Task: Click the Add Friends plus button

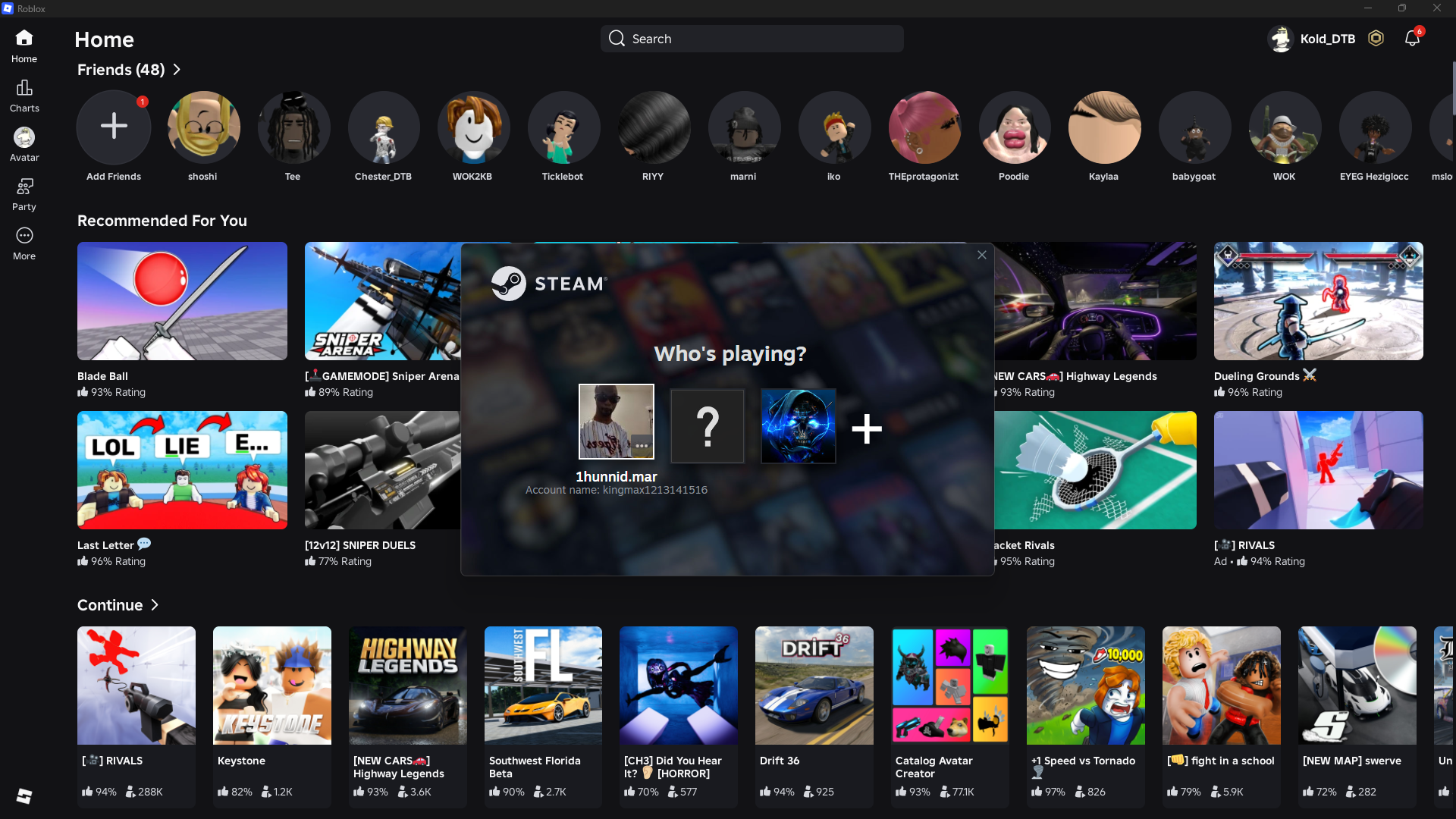Action: 114,127
